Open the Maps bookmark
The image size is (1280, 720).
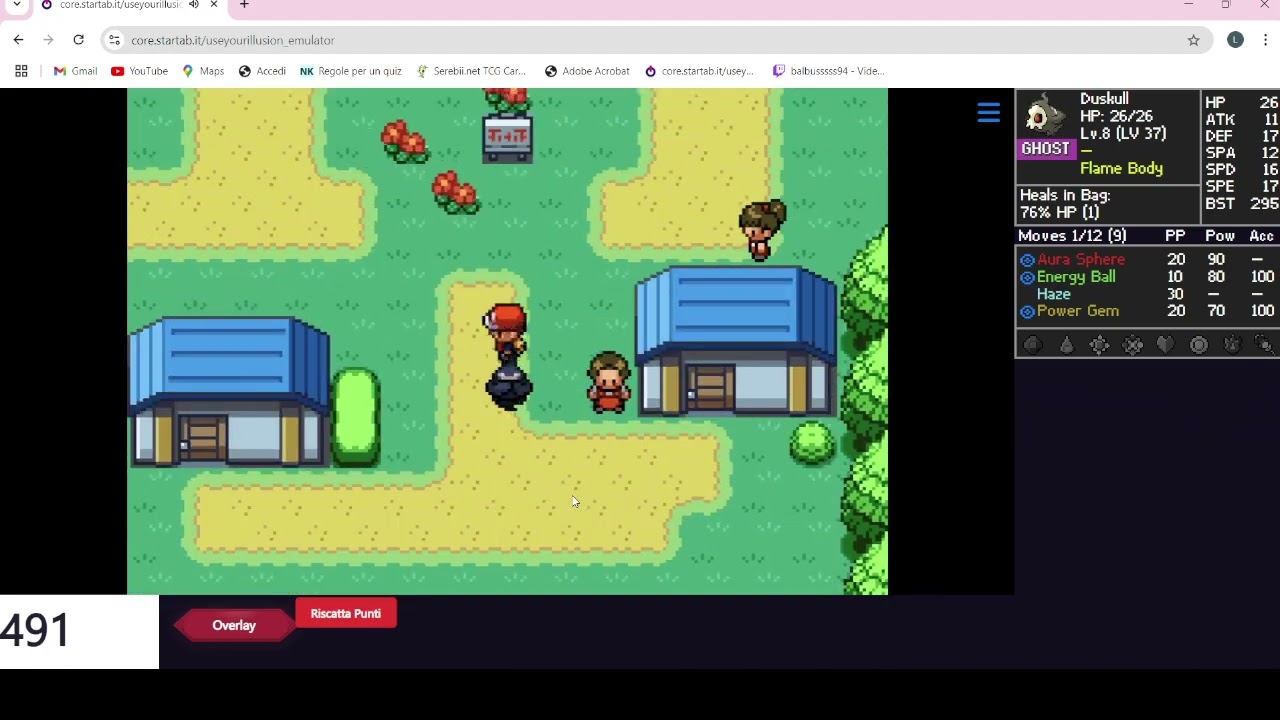click(202, 71)
